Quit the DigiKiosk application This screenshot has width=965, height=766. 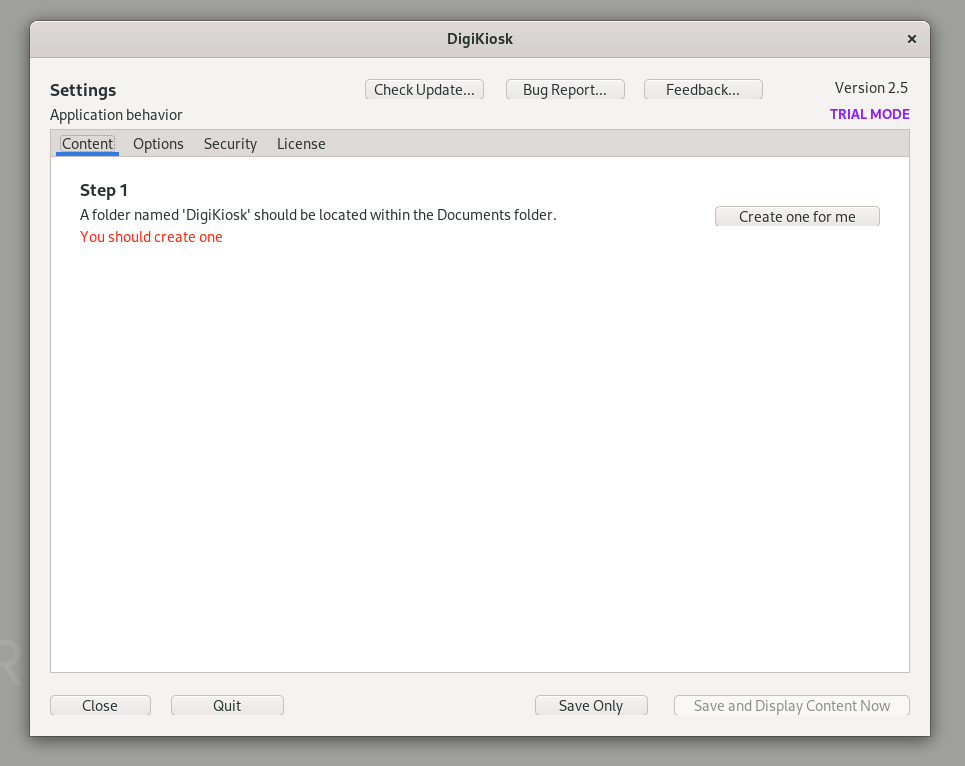(x=227, y=706)
